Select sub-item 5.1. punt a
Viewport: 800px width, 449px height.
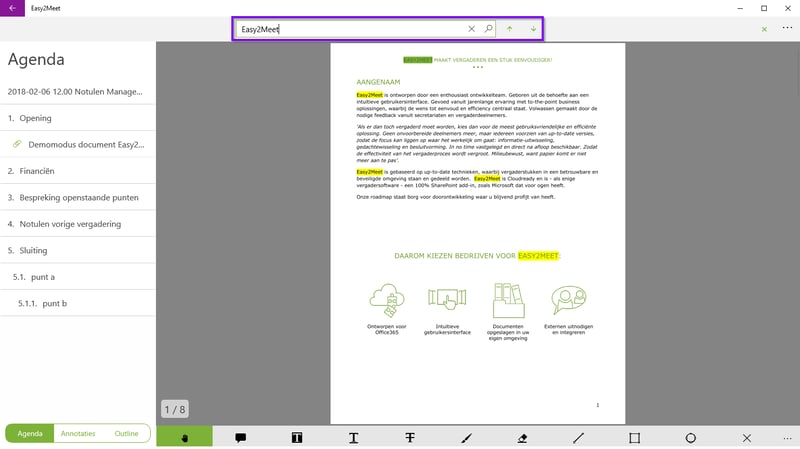point(78,277)
